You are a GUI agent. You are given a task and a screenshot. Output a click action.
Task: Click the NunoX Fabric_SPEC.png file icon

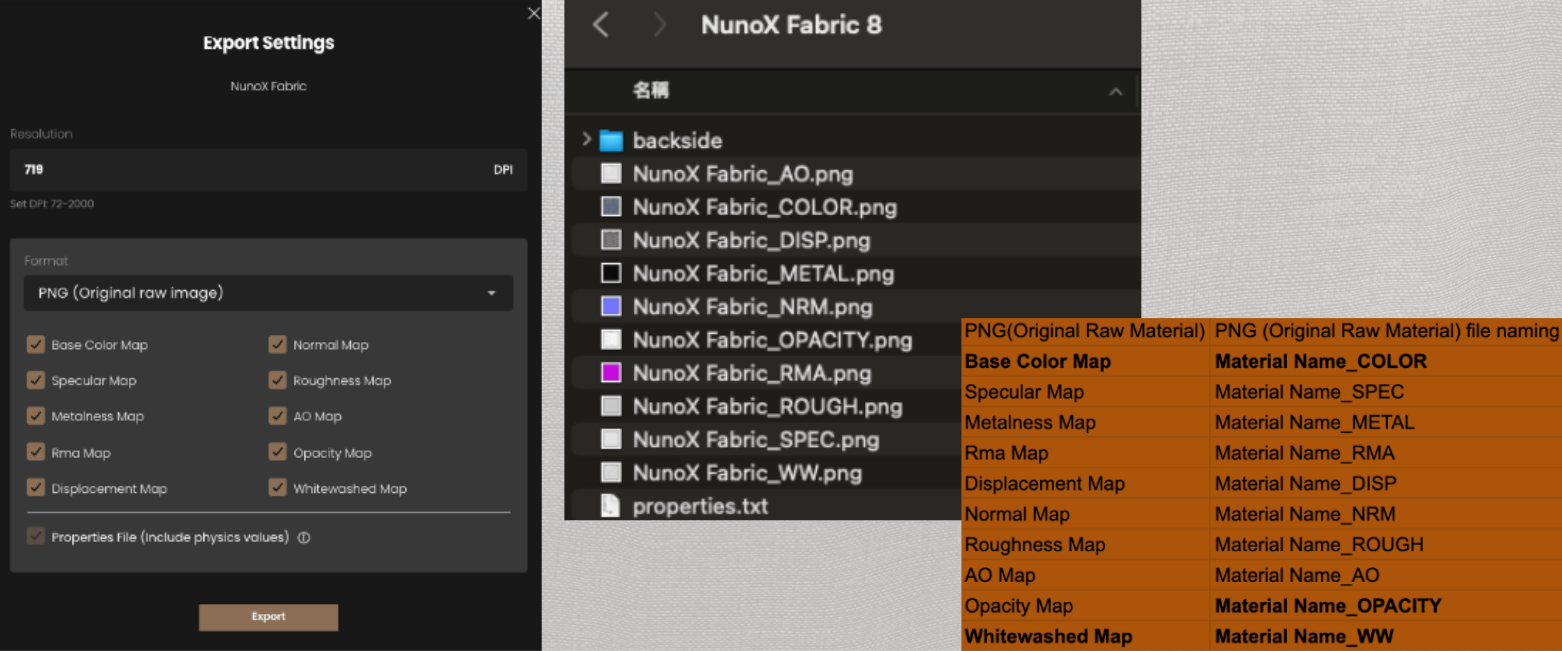pos(611,439)
